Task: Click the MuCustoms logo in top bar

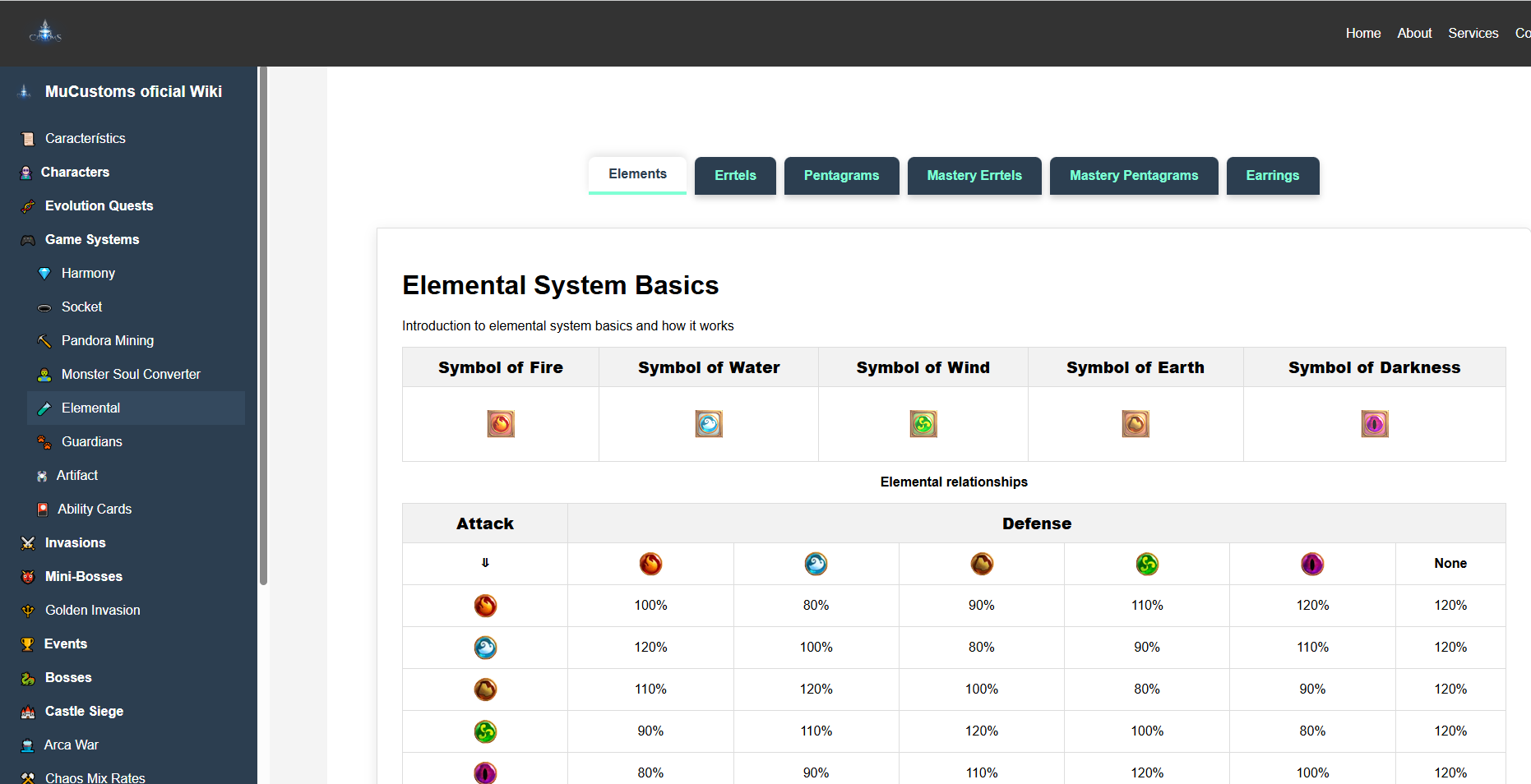Action: [45, 32]
